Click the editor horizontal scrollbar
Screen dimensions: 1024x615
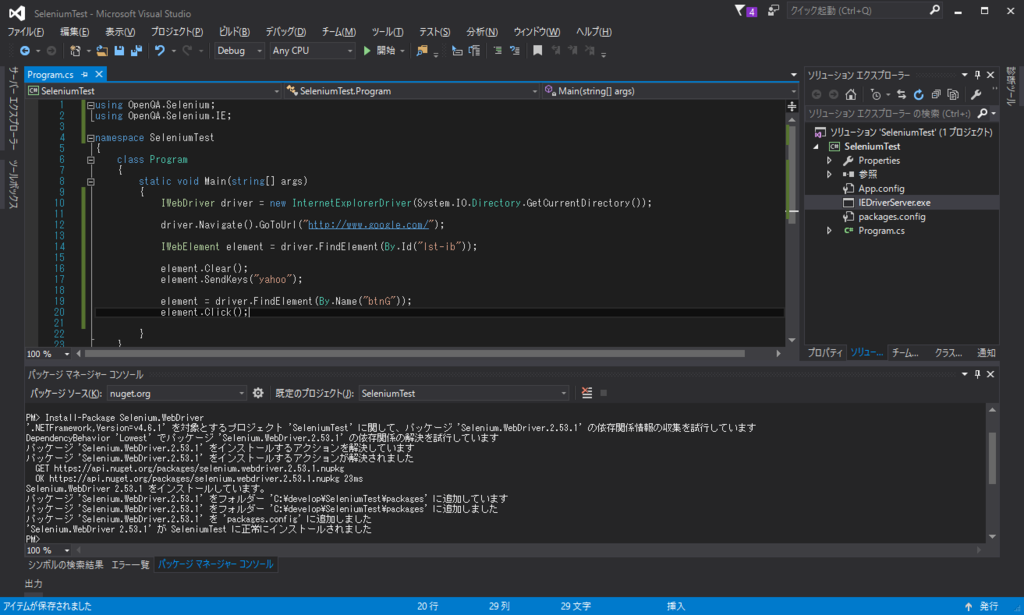[x=415, y=353]
